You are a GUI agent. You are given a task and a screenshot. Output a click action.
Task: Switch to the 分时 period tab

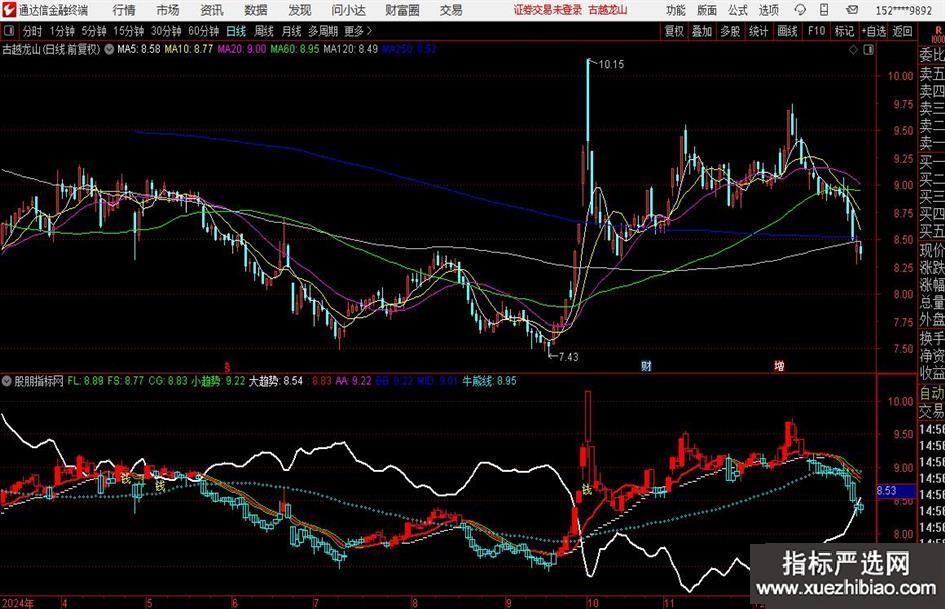coord(32,31)
